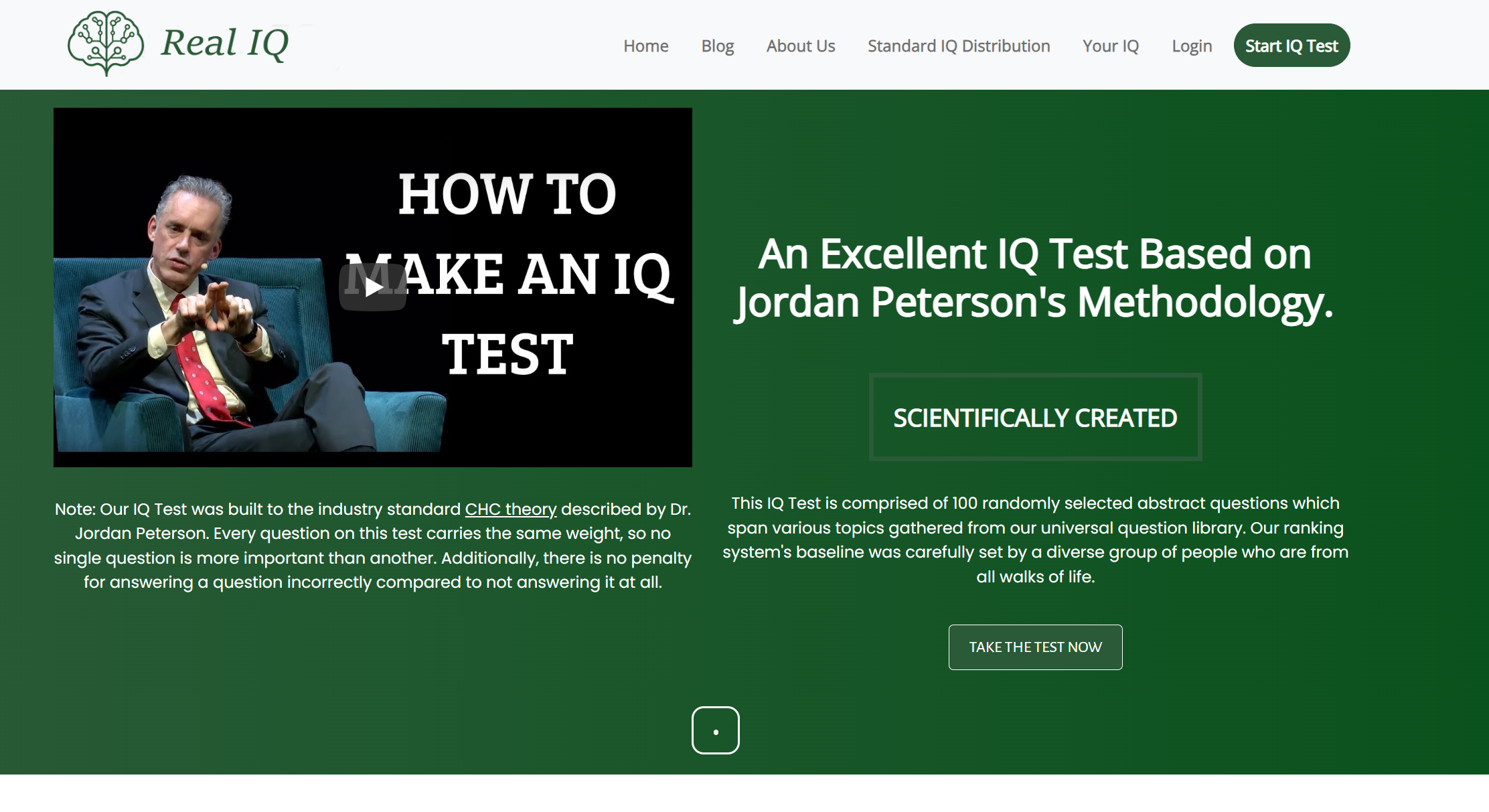Go to the Home page
Viewport: 1489px width, 812px height.
645,46
